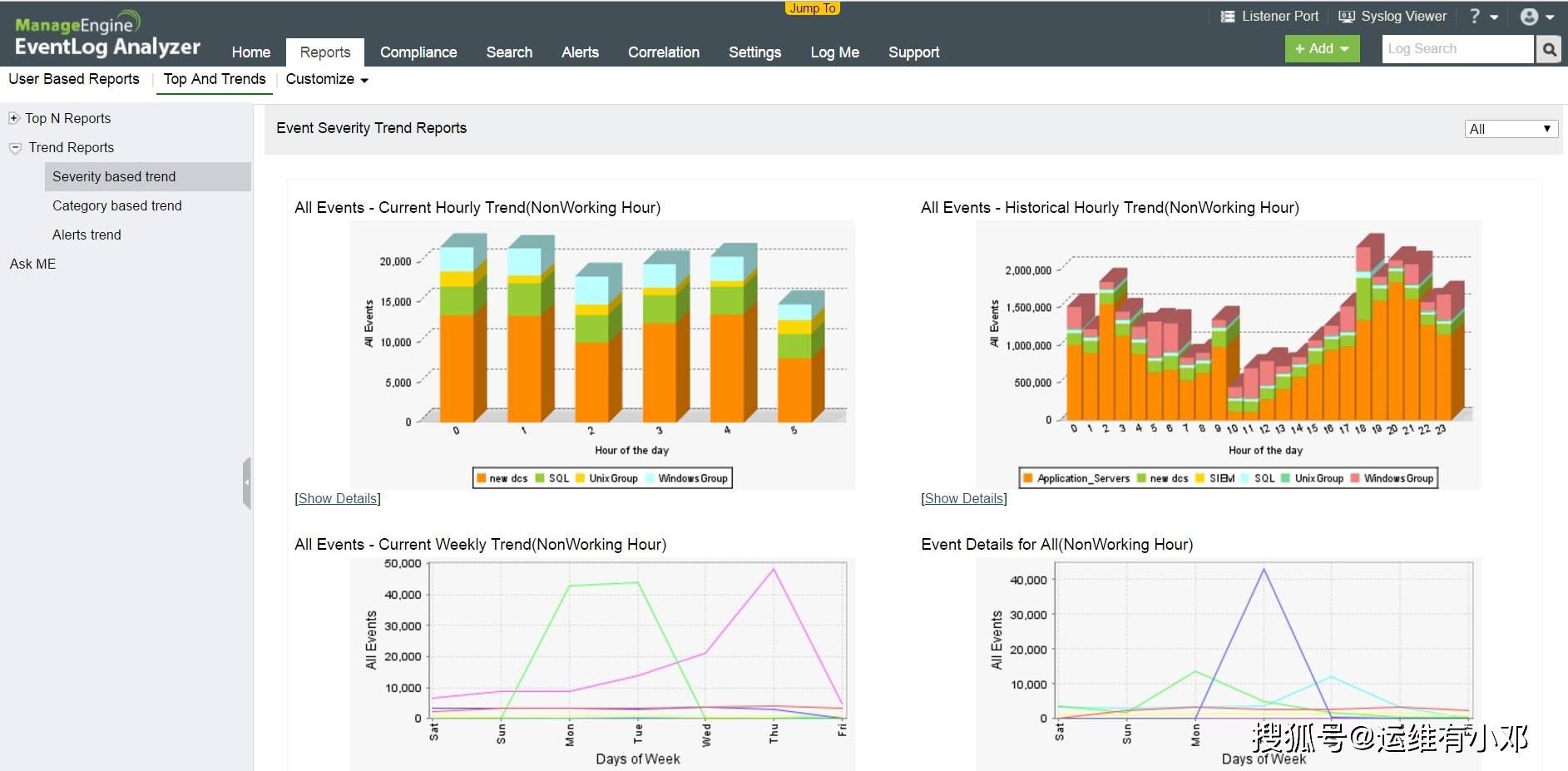
Task: Click cyan WindowsGroup legend swatch in current hourly chart
Action: click(650, 478)
